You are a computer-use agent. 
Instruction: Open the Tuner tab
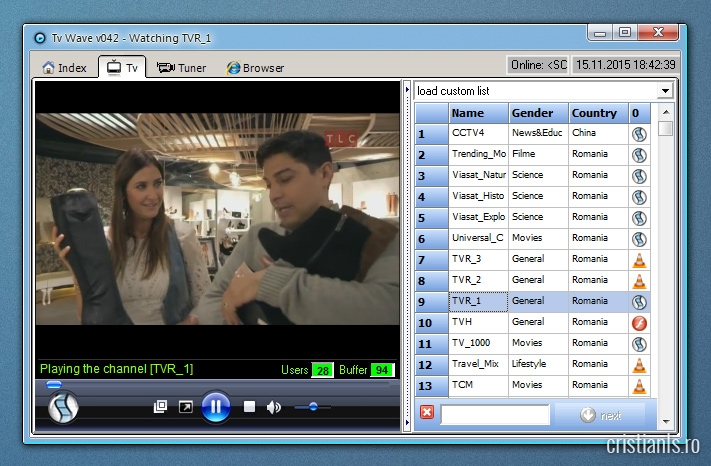click(181, 68)
